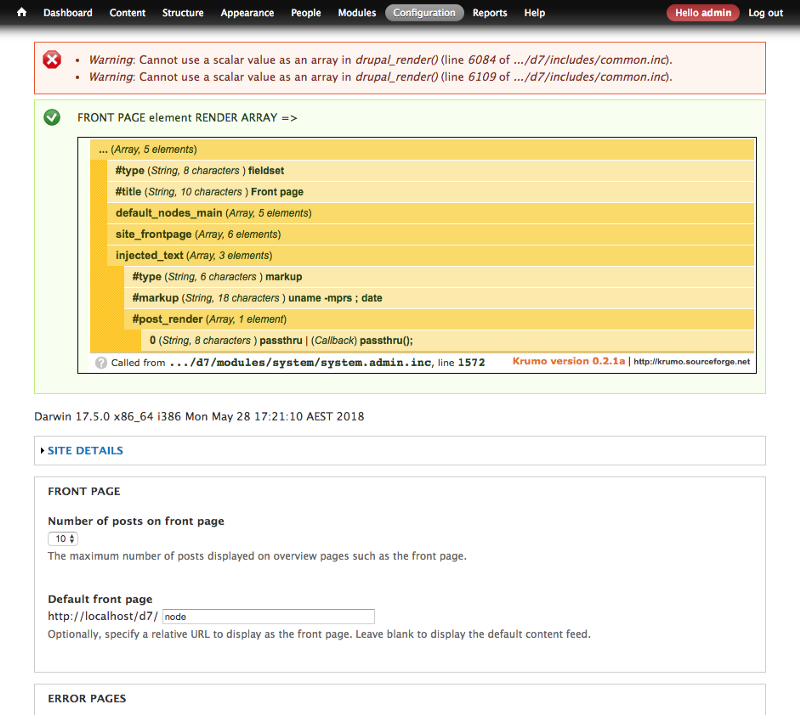Expand the default_nodes_main array row
800x715 pixels.
pyautogui.click(x=431, y=213)
